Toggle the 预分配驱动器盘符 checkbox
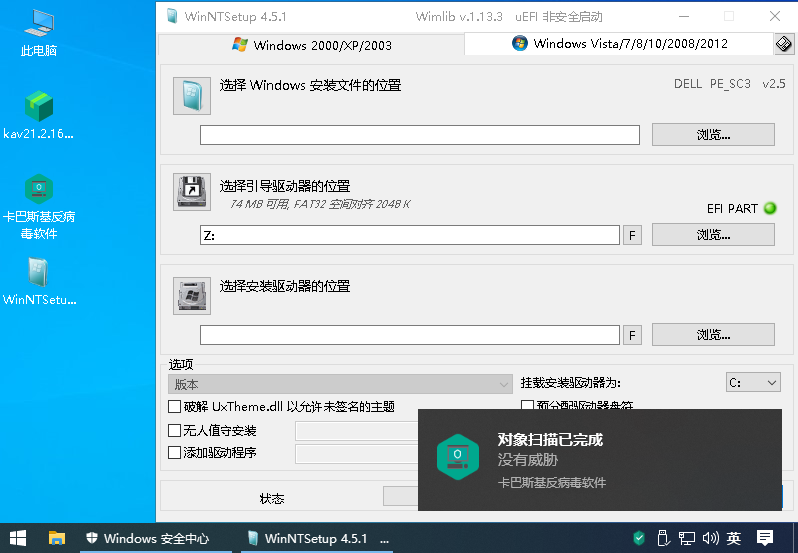798x553 pixels. point(527,405)
